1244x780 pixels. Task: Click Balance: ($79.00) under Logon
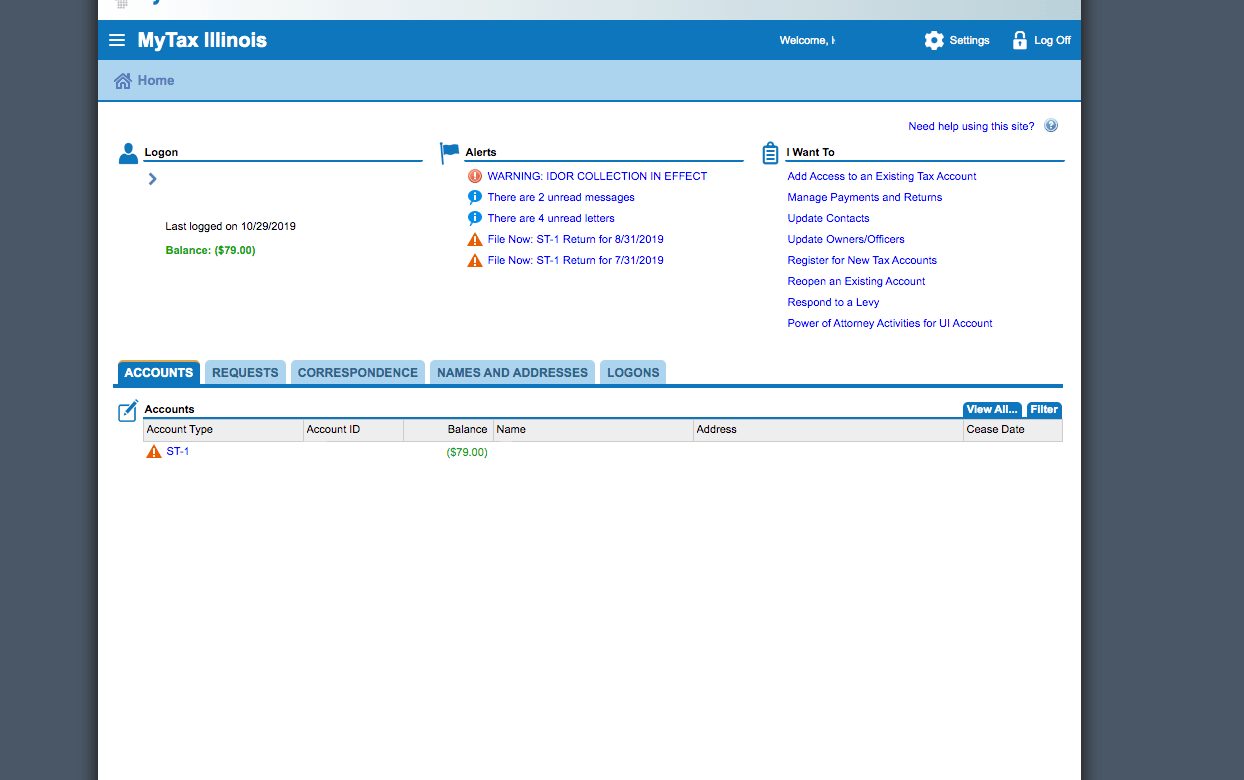(x=210, y=250)
